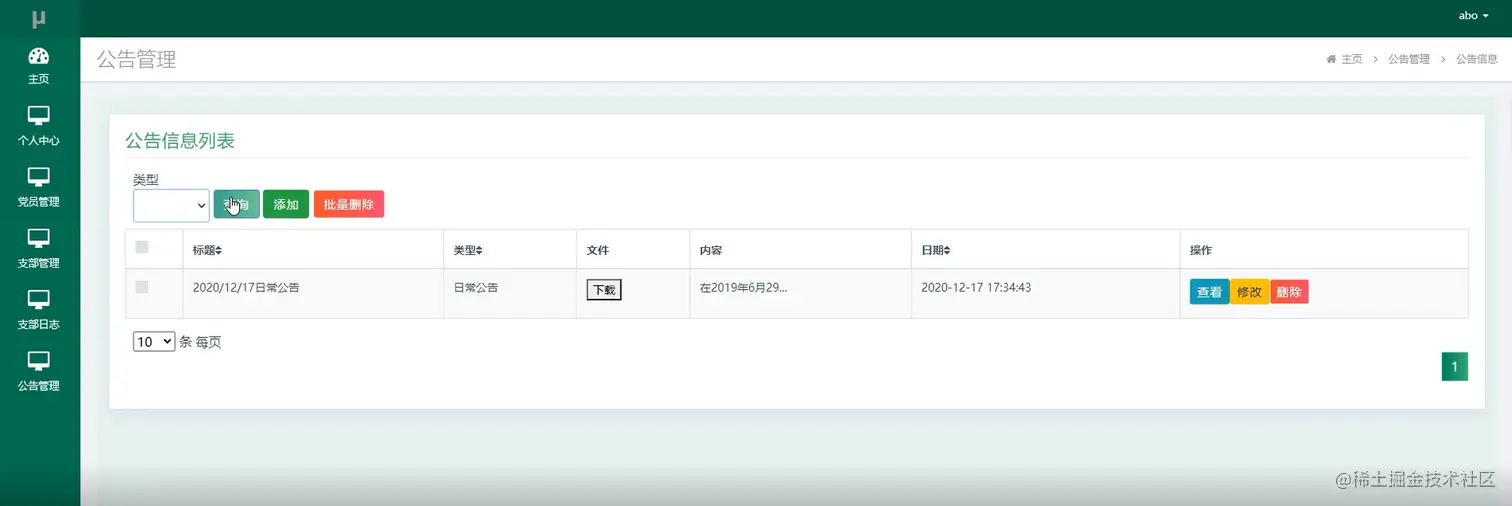Image resolution: width=1512 pixels, height=506 pixels.
Task: Open 个人中心 monitor icon in sidebar
Action: point(39,116)
